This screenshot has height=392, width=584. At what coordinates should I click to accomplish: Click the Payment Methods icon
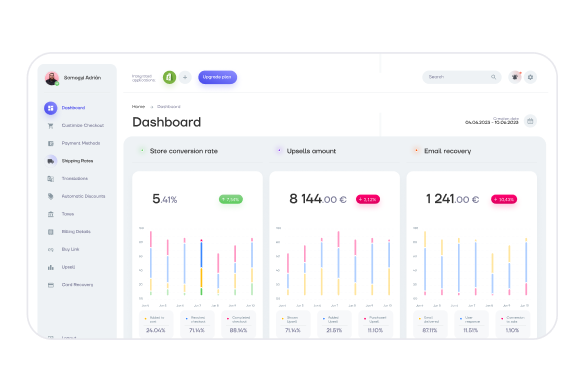[51, 143]
